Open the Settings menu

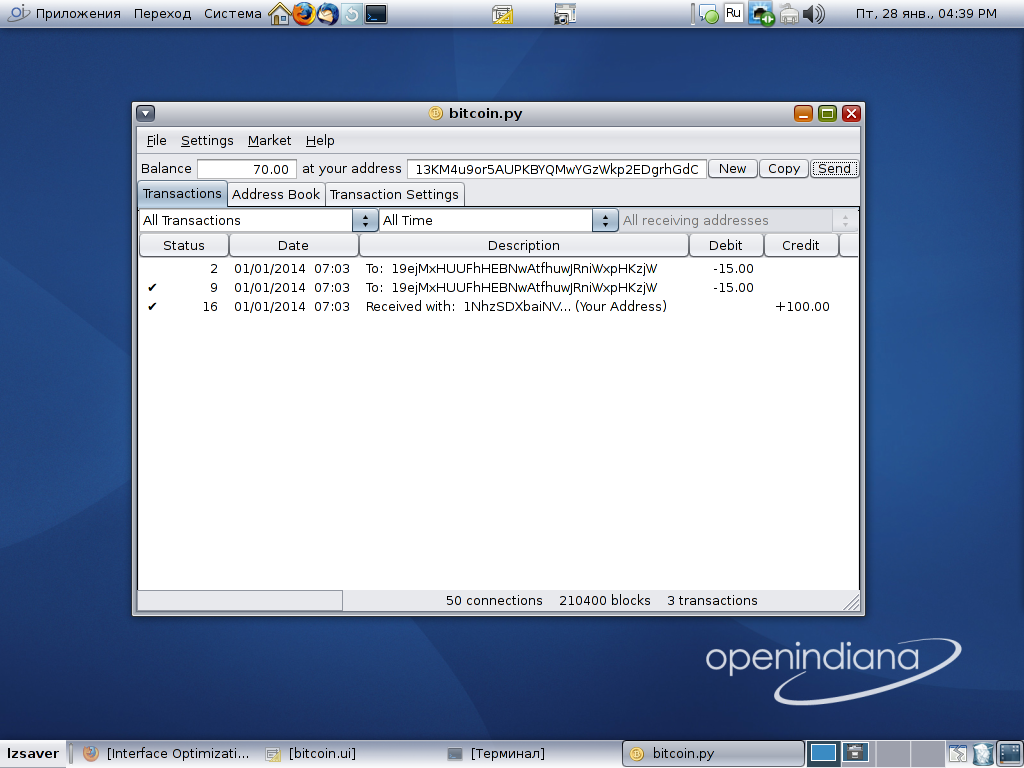207,141
